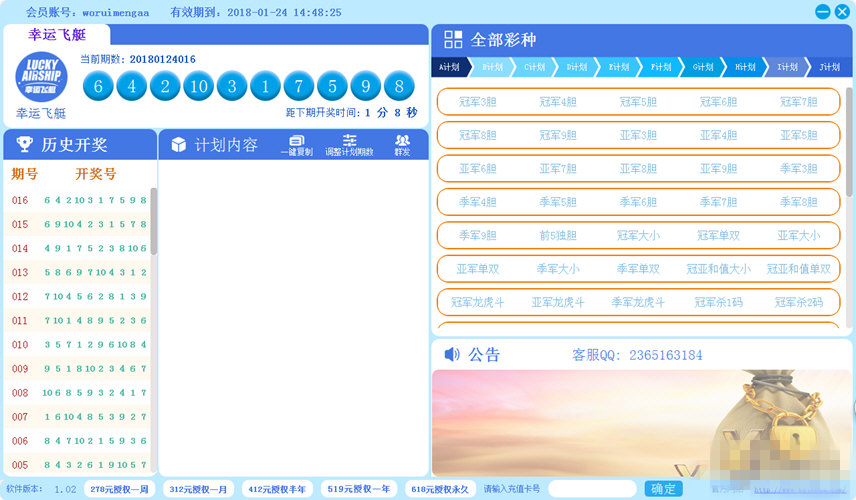
Task: Click the recharge card number field
Action: tap(592, 489)
